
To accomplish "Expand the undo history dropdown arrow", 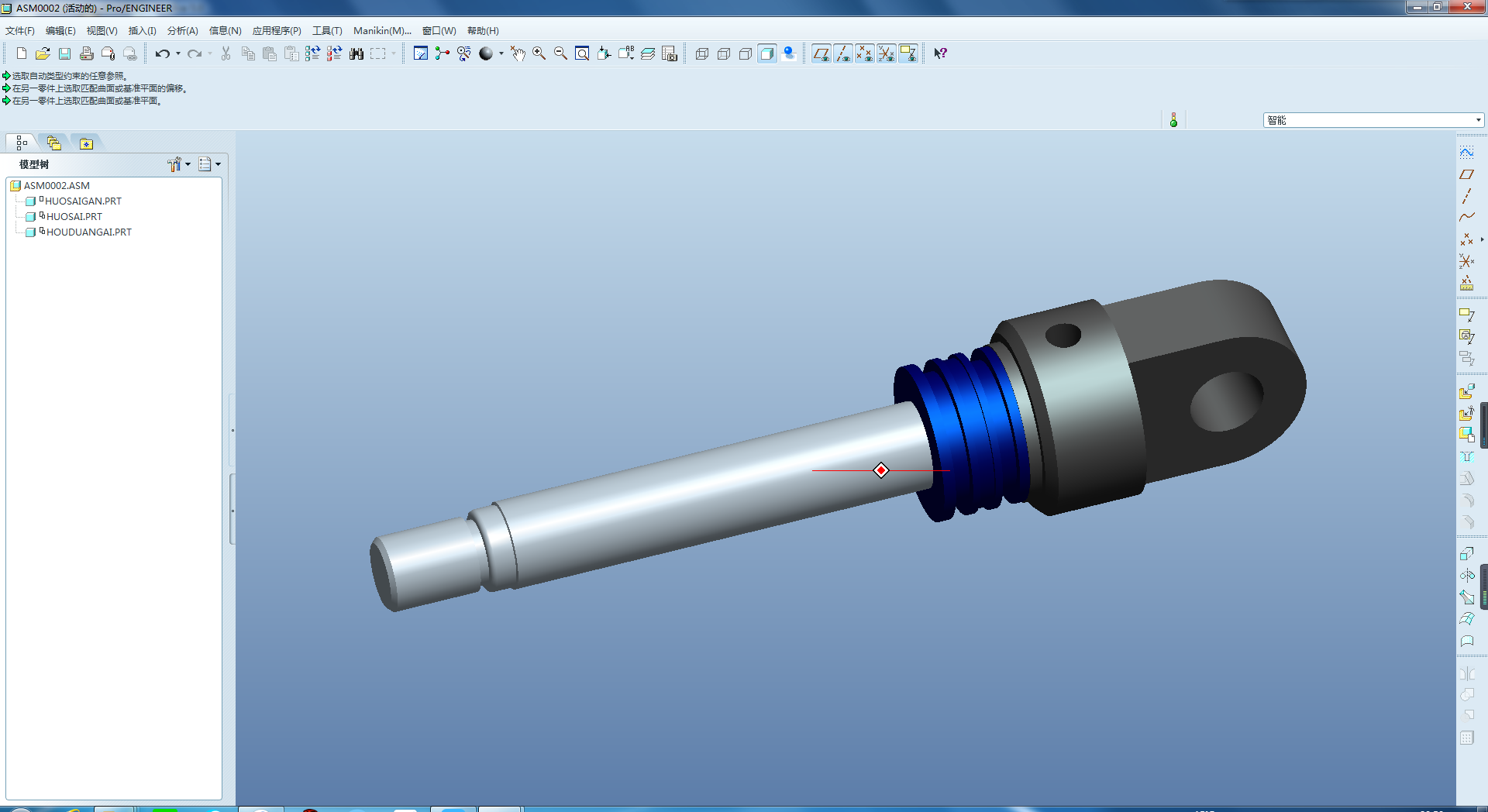I will pyautogui.click(x=178, y=53).
